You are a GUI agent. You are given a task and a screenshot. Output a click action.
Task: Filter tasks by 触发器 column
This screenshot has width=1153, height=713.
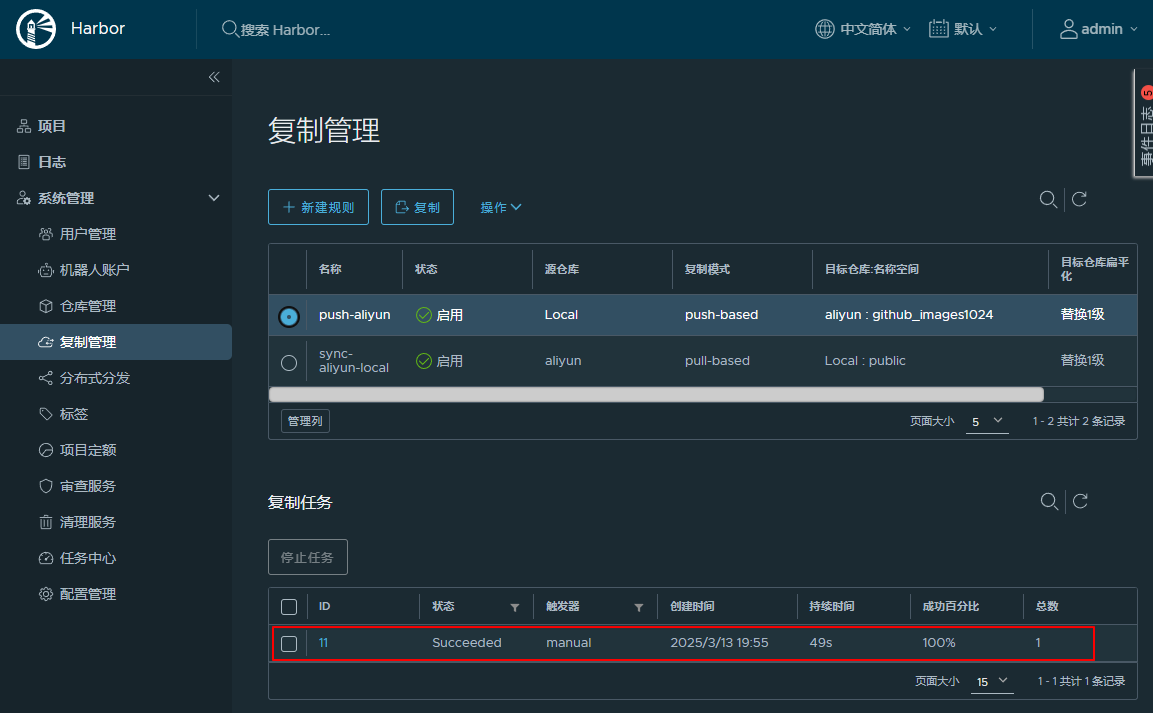[638, 608]
